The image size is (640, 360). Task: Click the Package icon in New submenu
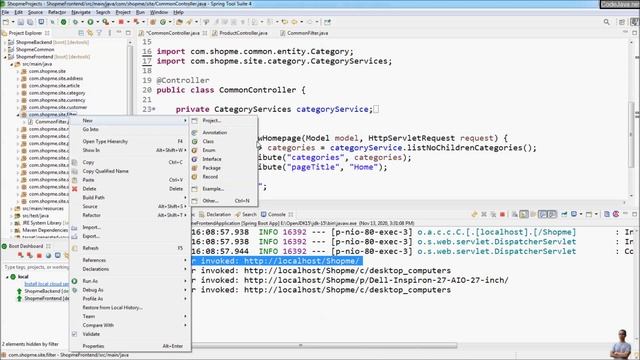pos(195,168)
